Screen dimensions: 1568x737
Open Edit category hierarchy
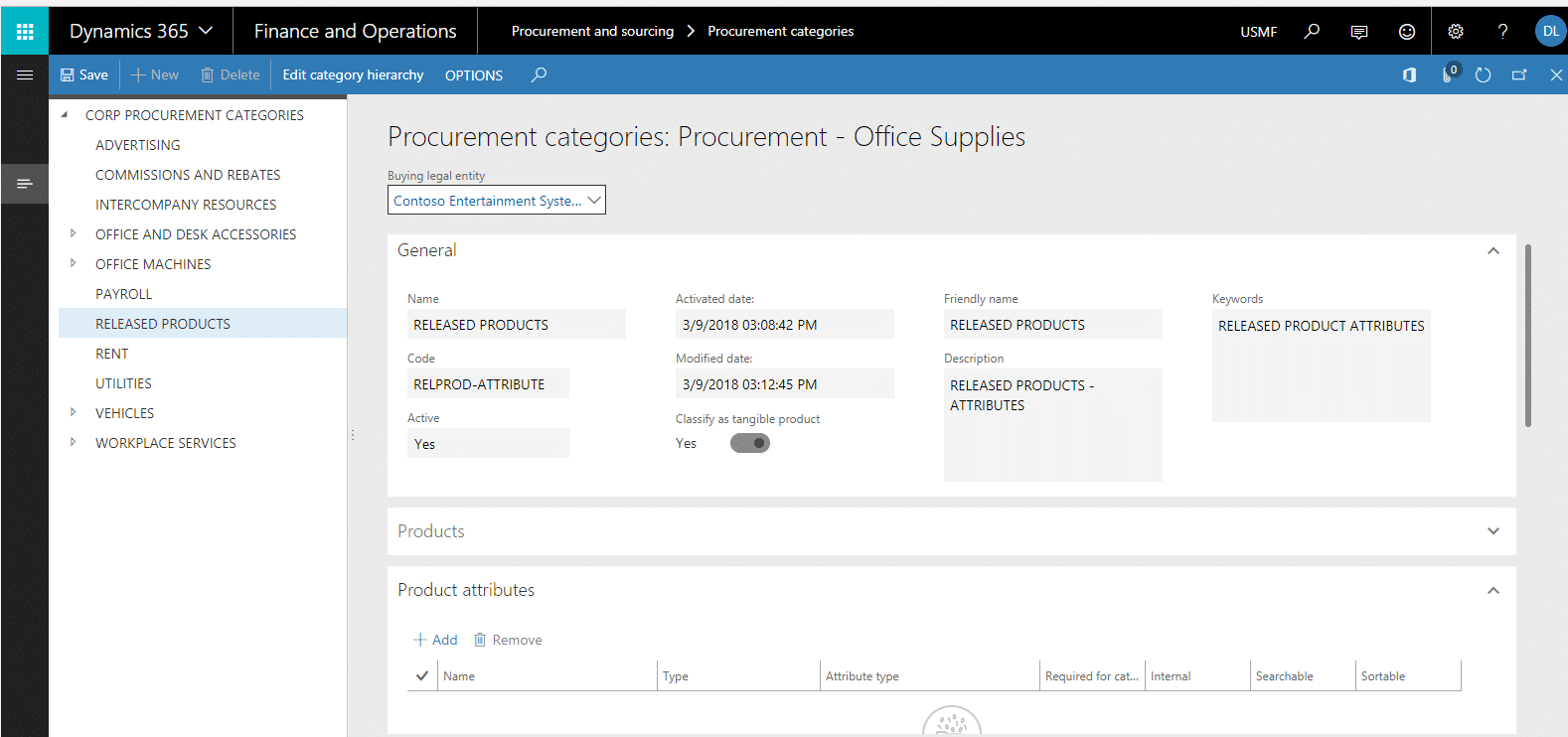pos(353,74)
